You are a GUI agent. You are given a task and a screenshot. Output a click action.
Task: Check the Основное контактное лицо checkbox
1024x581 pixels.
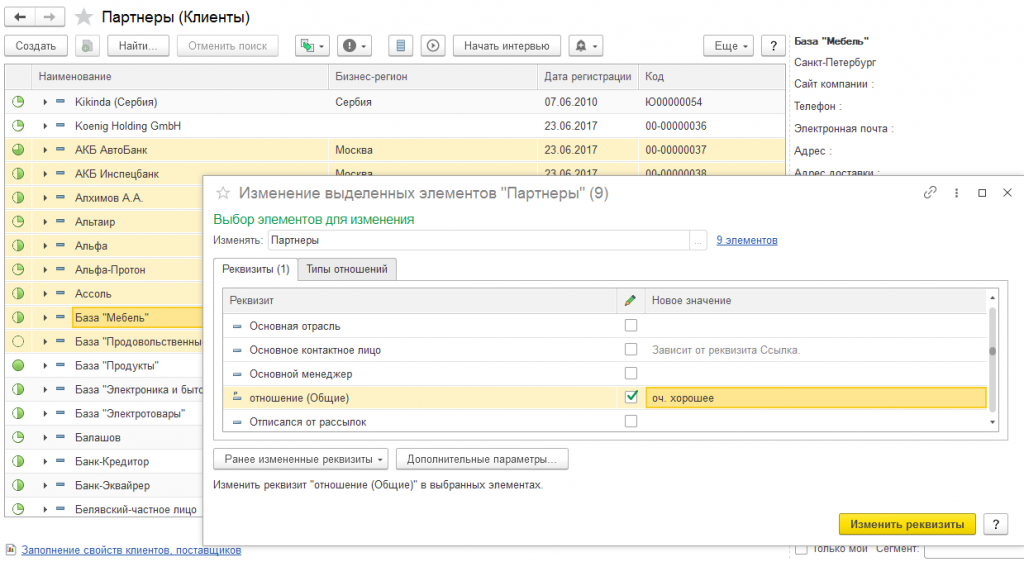point(631,349)
